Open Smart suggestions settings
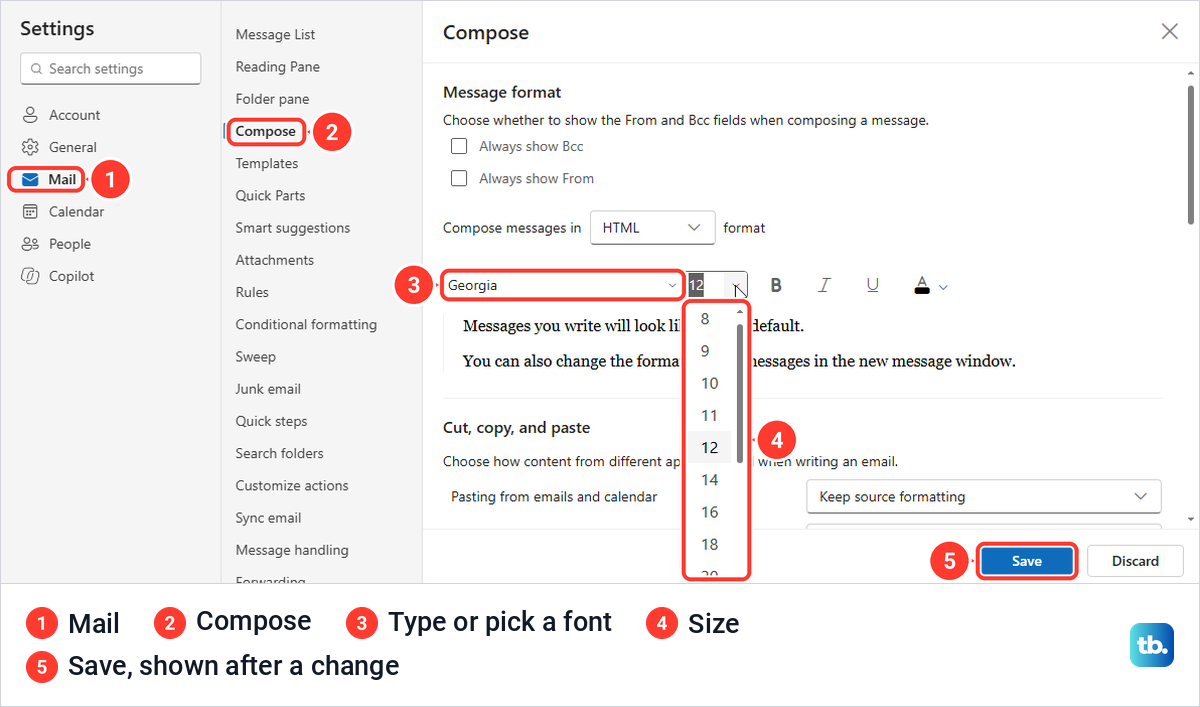The width and height of the screenshot is (1200, 707). (293, 228)
